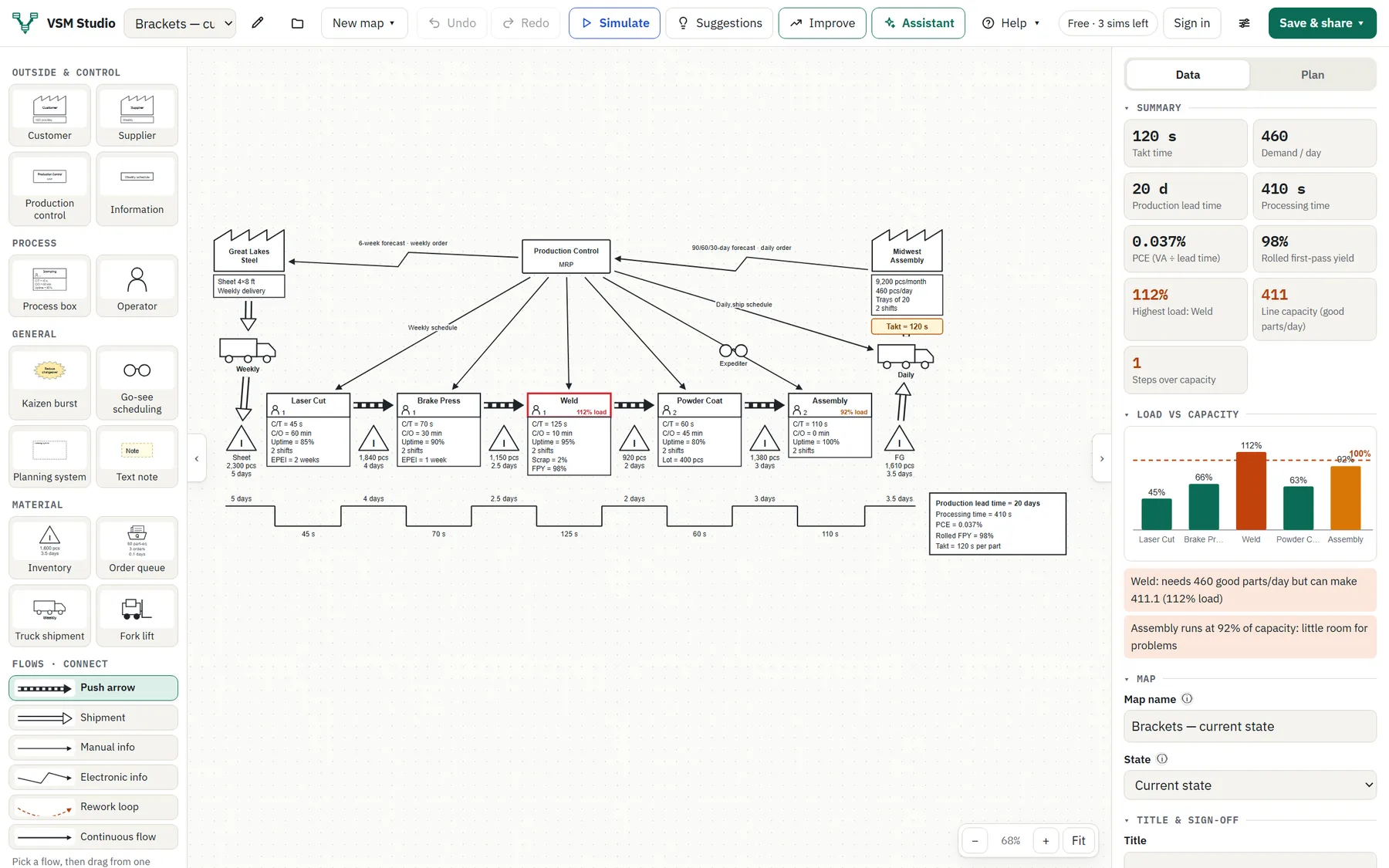Select the Customer palette icon

tap(49, 115)
